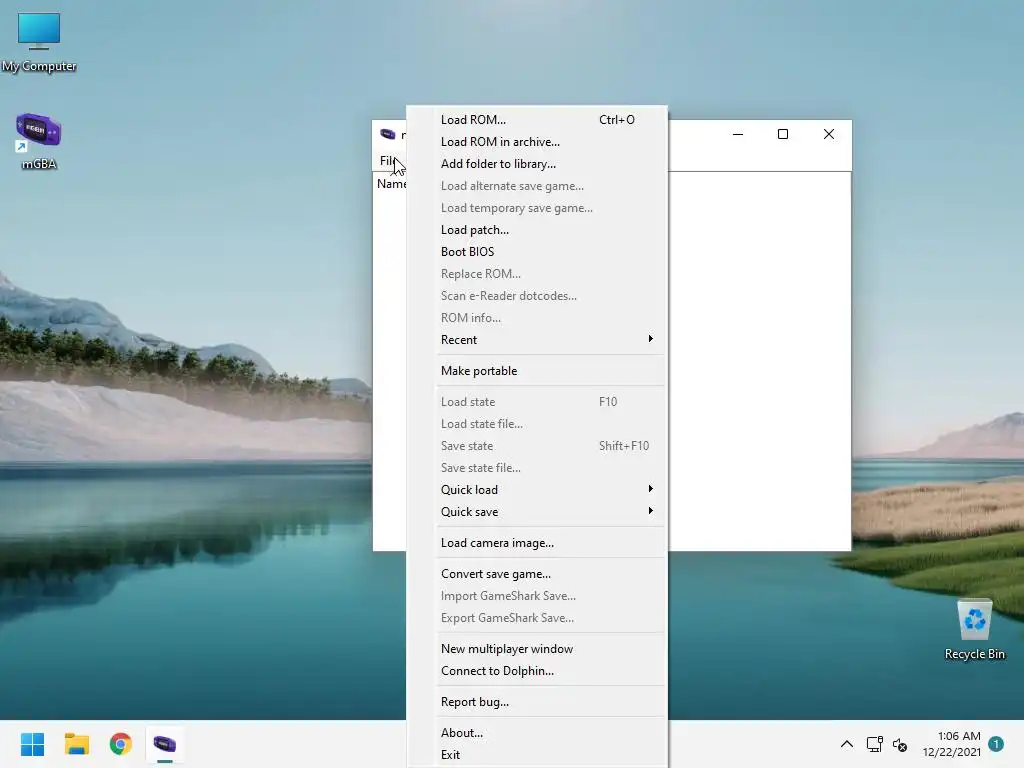The width and height of the screenshot is (1024, 768).
Task: Show hidden system tray icons
Action: point(846,744)
